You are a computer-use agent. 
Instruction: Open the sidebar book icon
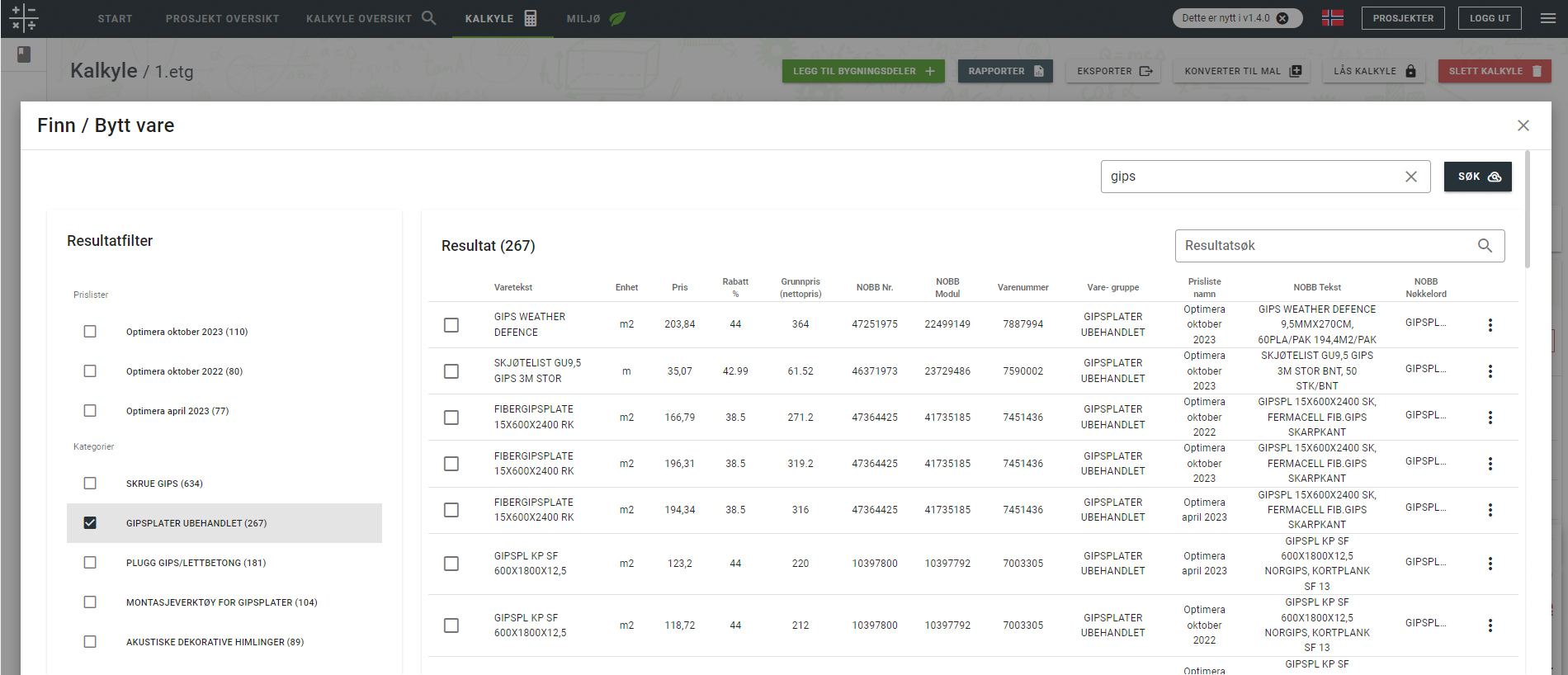click(24, 54)
